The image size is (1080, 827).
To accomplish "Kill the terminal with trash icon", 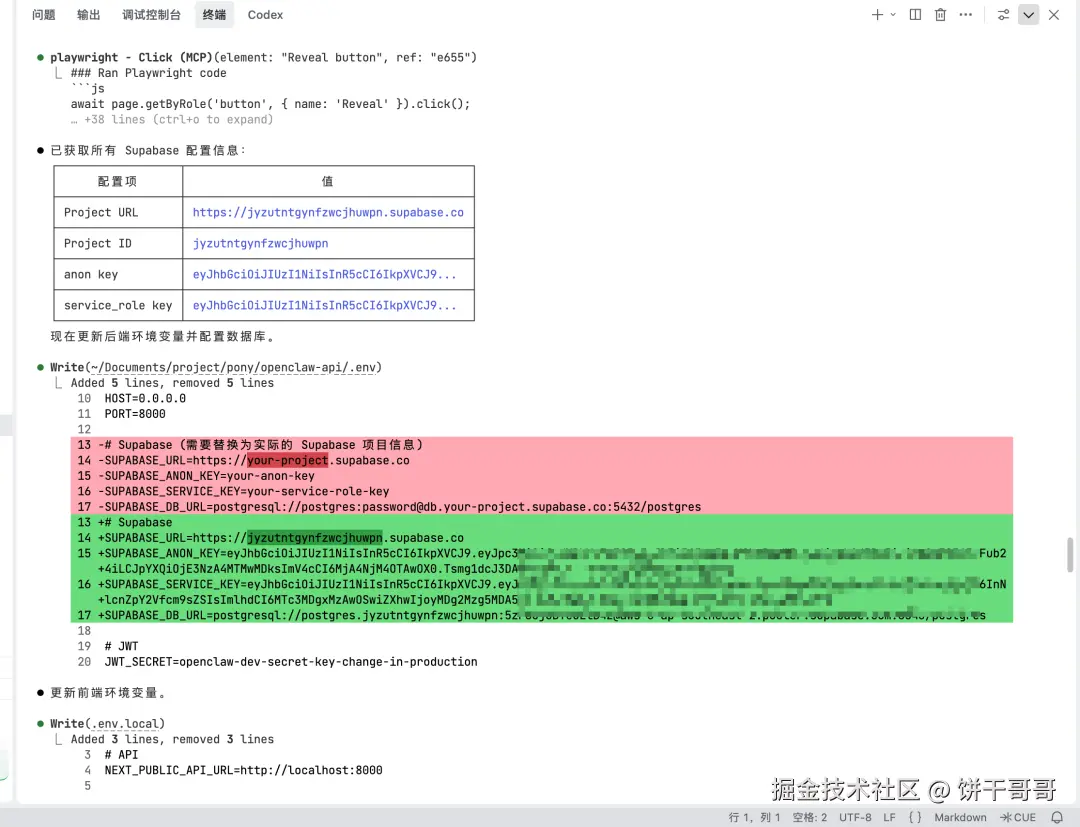I will [940, 14].
